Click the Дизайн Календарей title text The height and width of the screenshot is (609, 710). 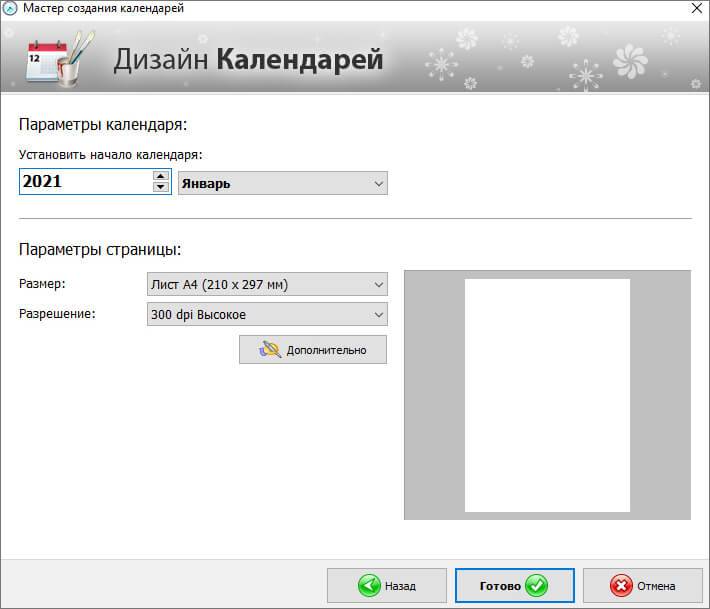coord(248,59)
